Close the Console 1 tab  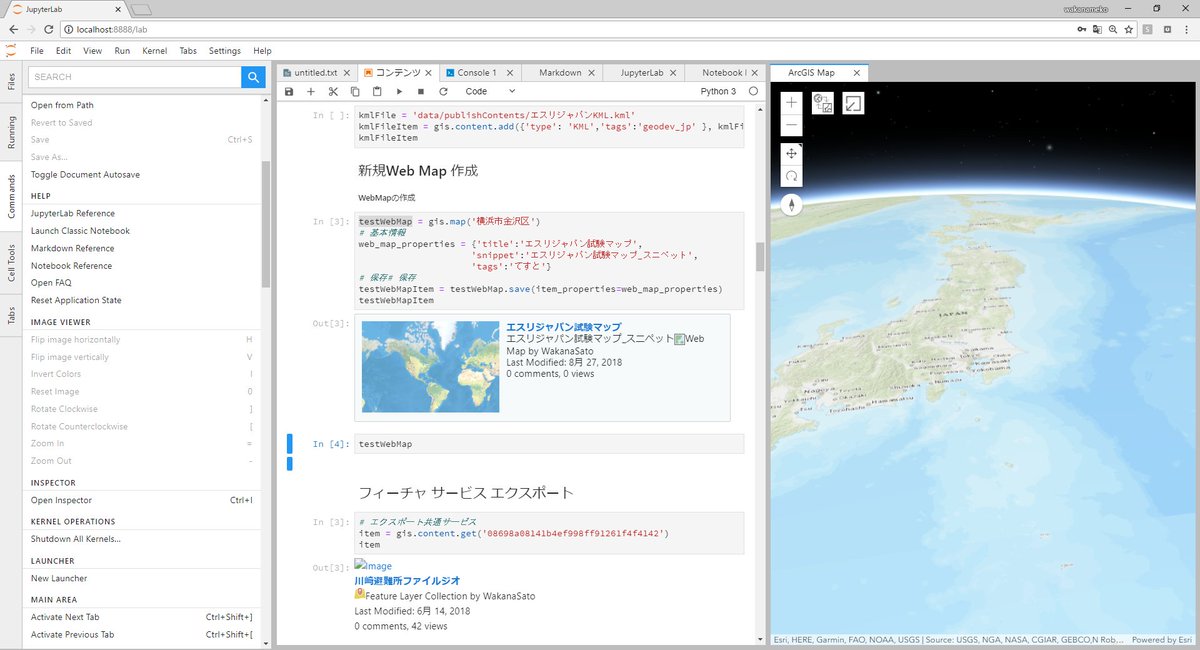click(x=511, y=73)
